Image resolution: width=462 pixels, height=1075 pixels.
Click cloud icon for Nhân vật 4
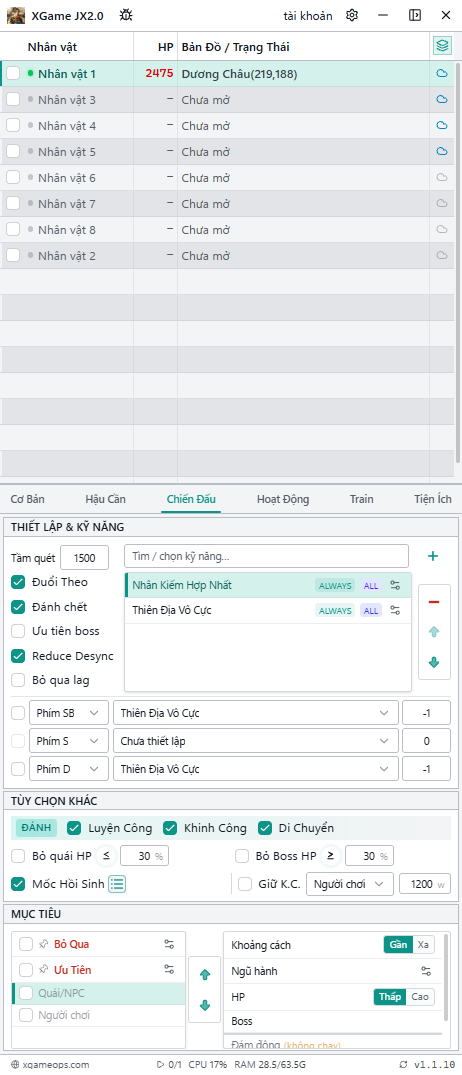[x=442, y=125]
